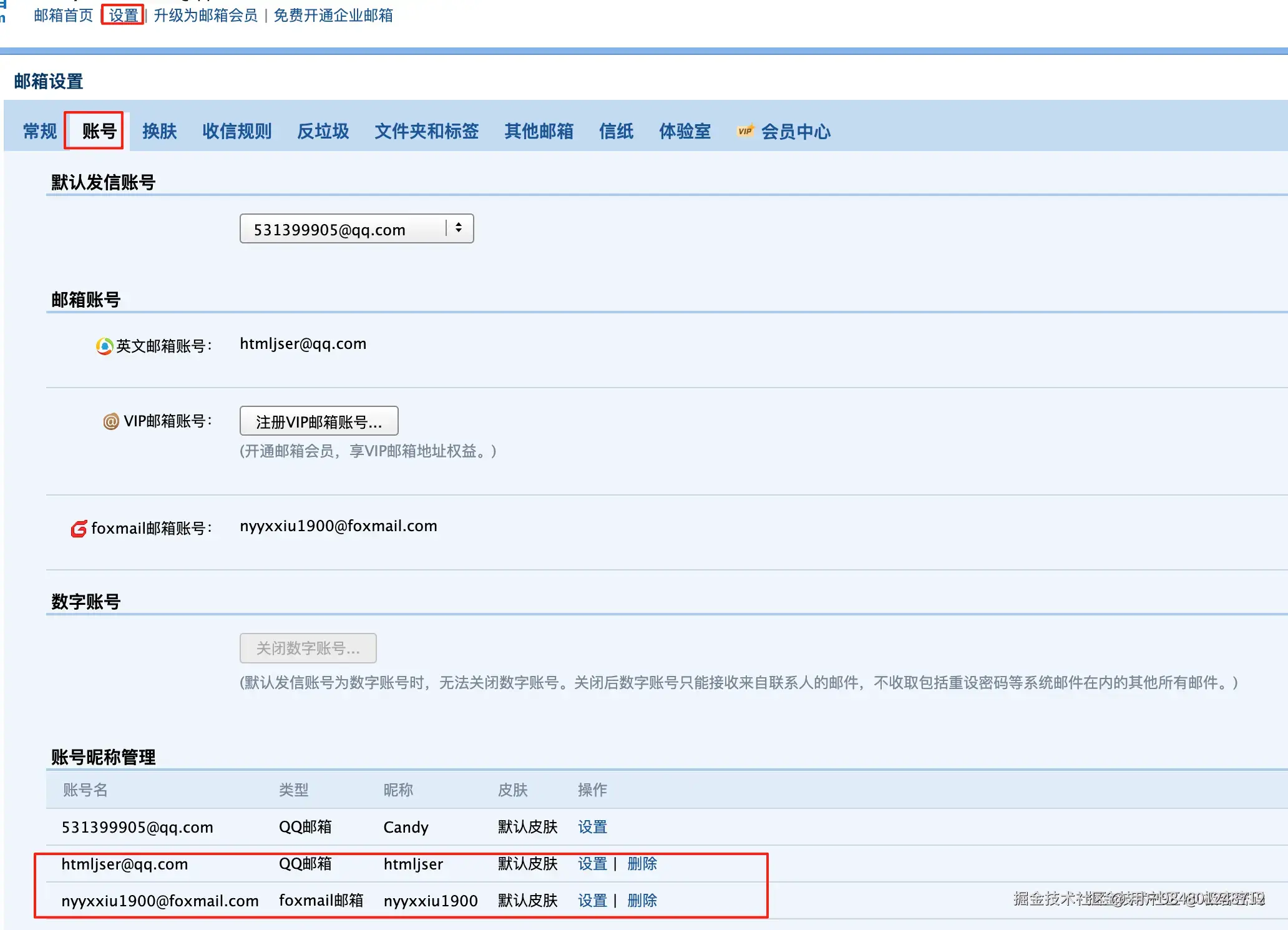The height and width of the screenshot is (930, 1288).
Task: Switch to the 其他邮箱 tab
Action: click(x=539, y=131)
